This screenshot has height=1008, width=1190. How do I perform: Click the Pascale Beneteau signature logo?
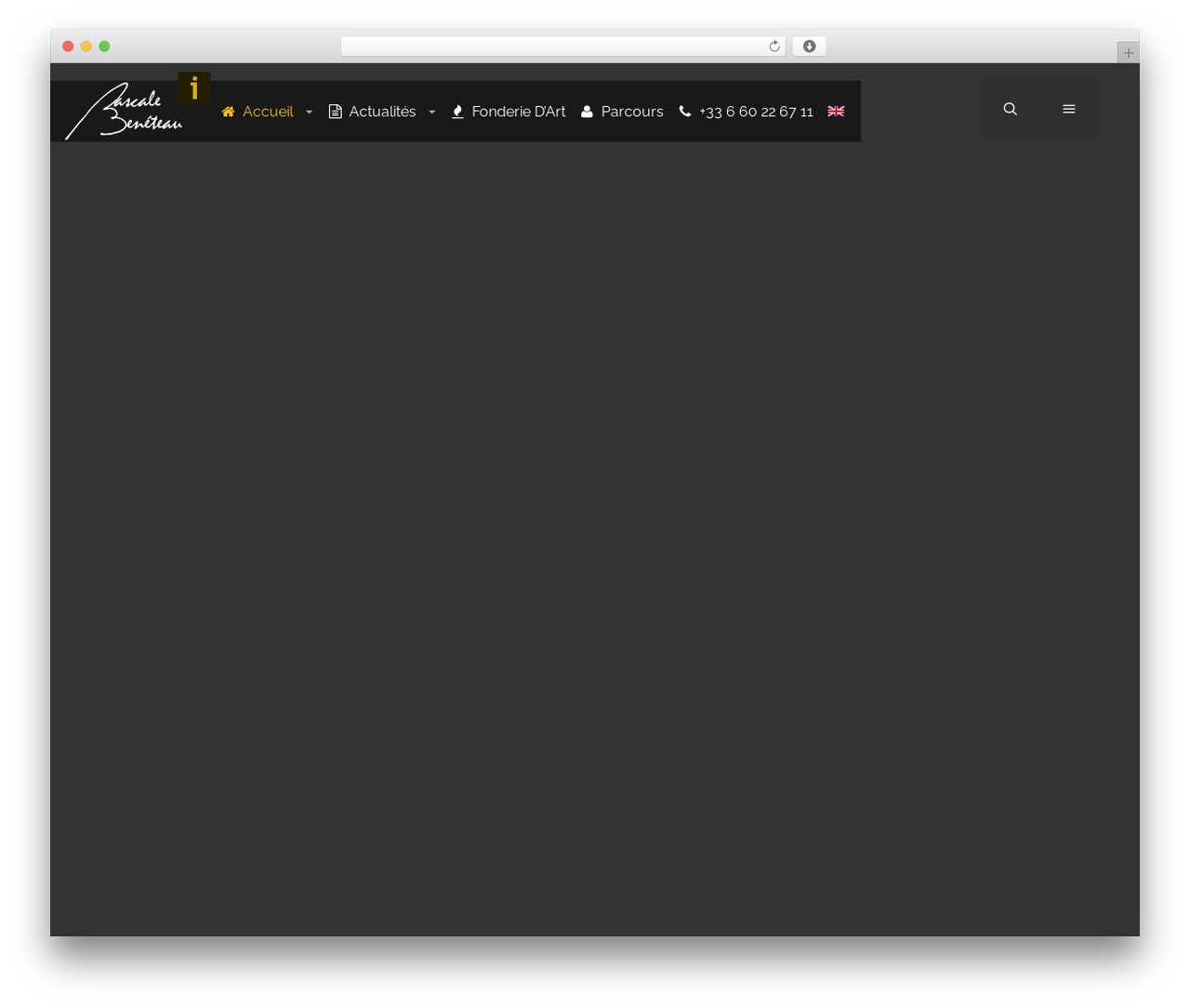click(124, 111)
